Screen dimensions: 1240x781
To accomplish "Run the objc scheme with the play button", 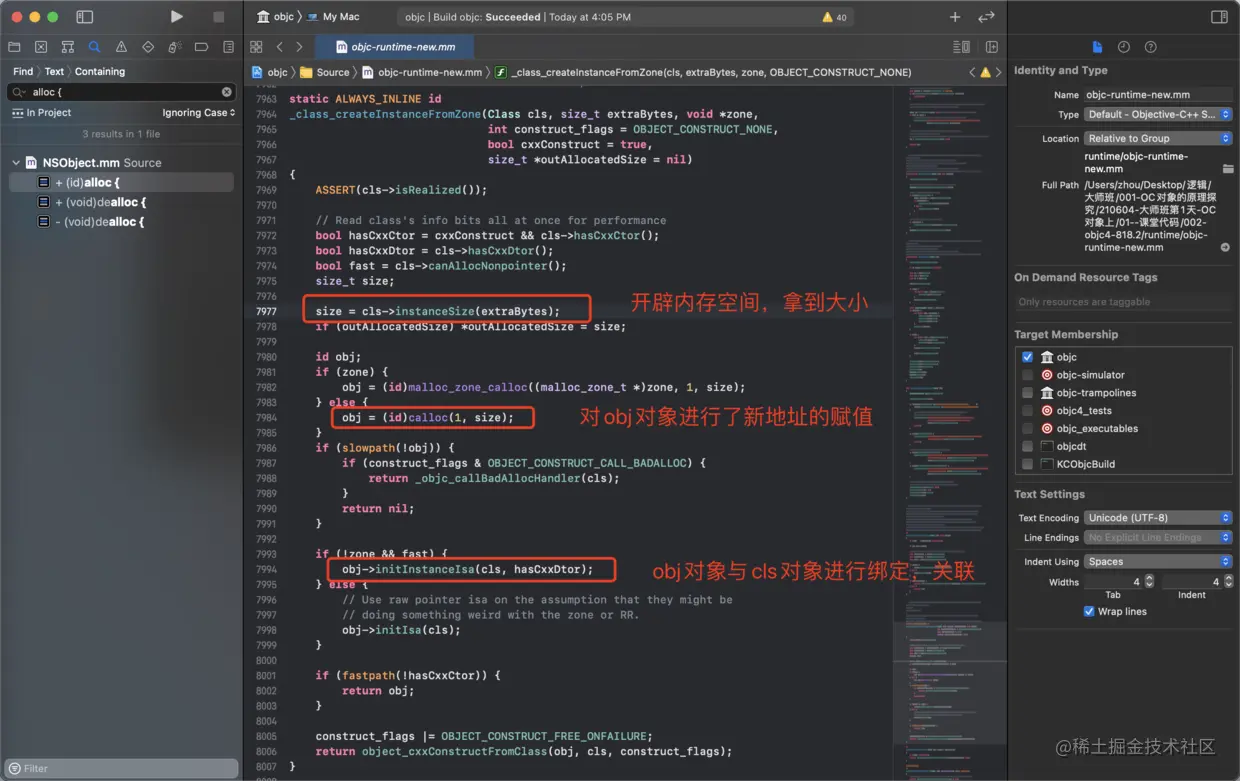I will 176,16.
